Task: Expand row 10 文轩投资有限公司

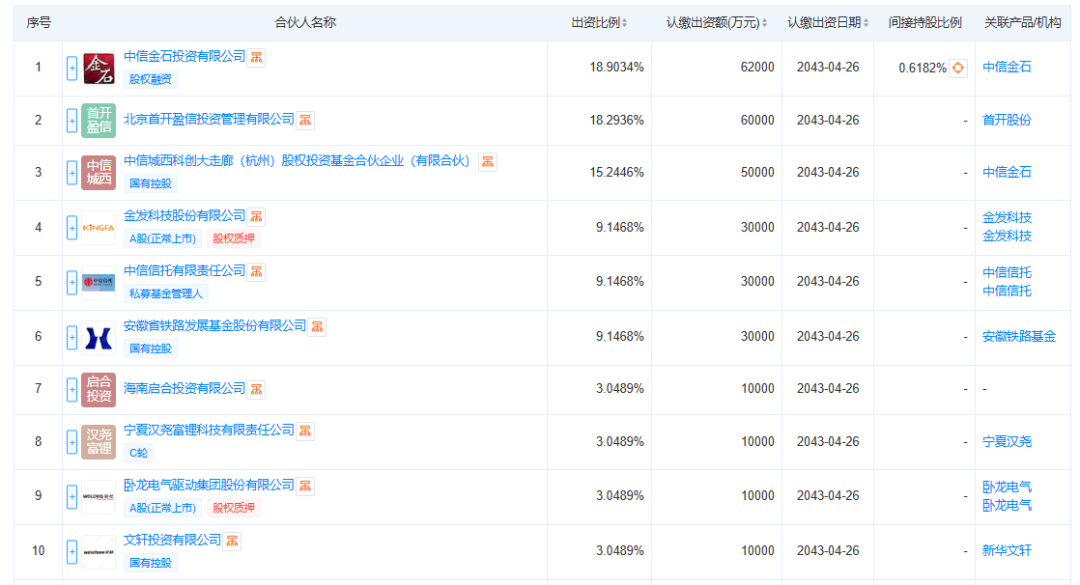Action: [x=72, y=552]
